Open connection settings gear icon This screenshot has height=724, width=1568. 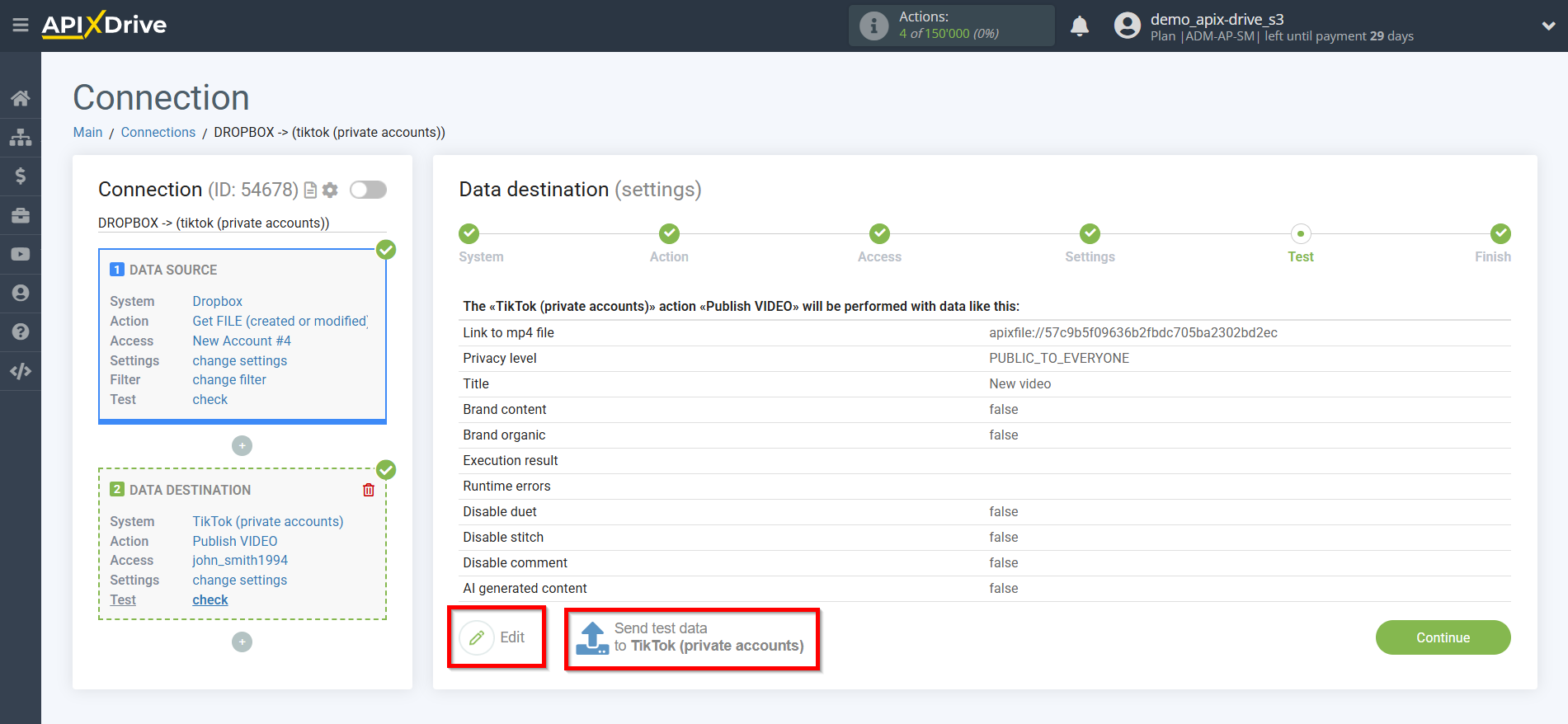330,190
